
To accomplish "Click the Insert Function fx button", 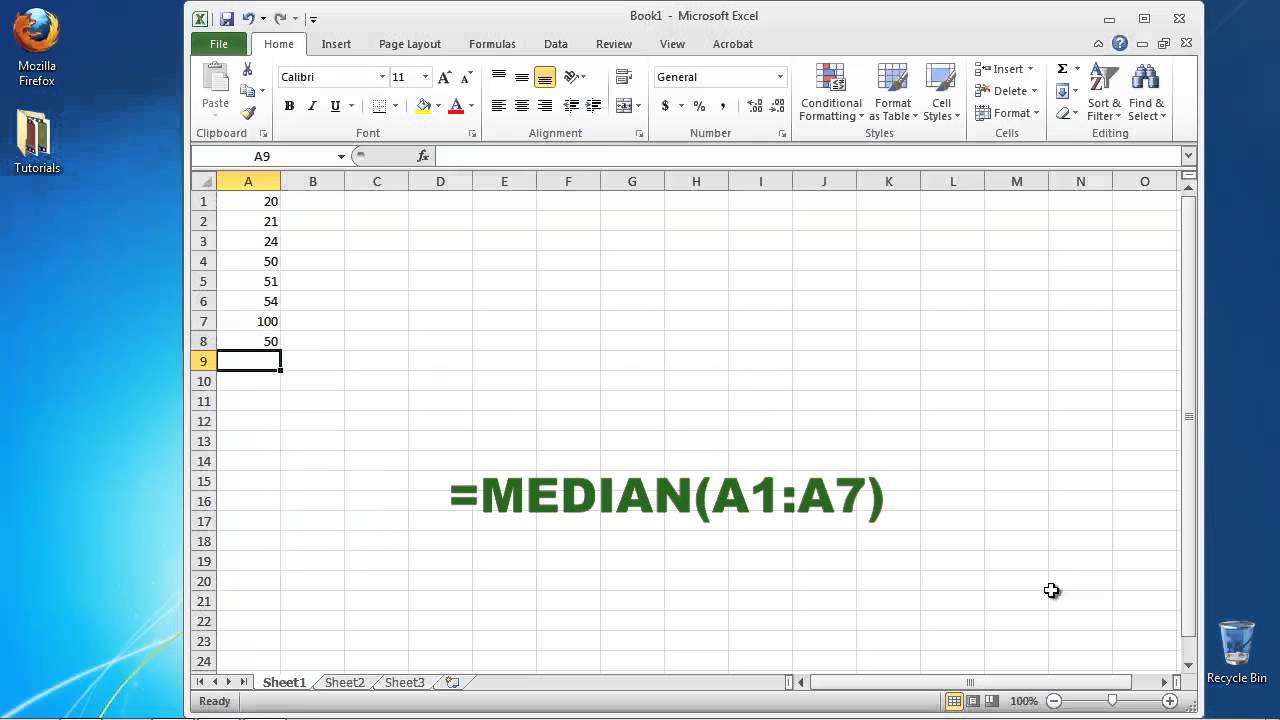I will tap(423, 156).
